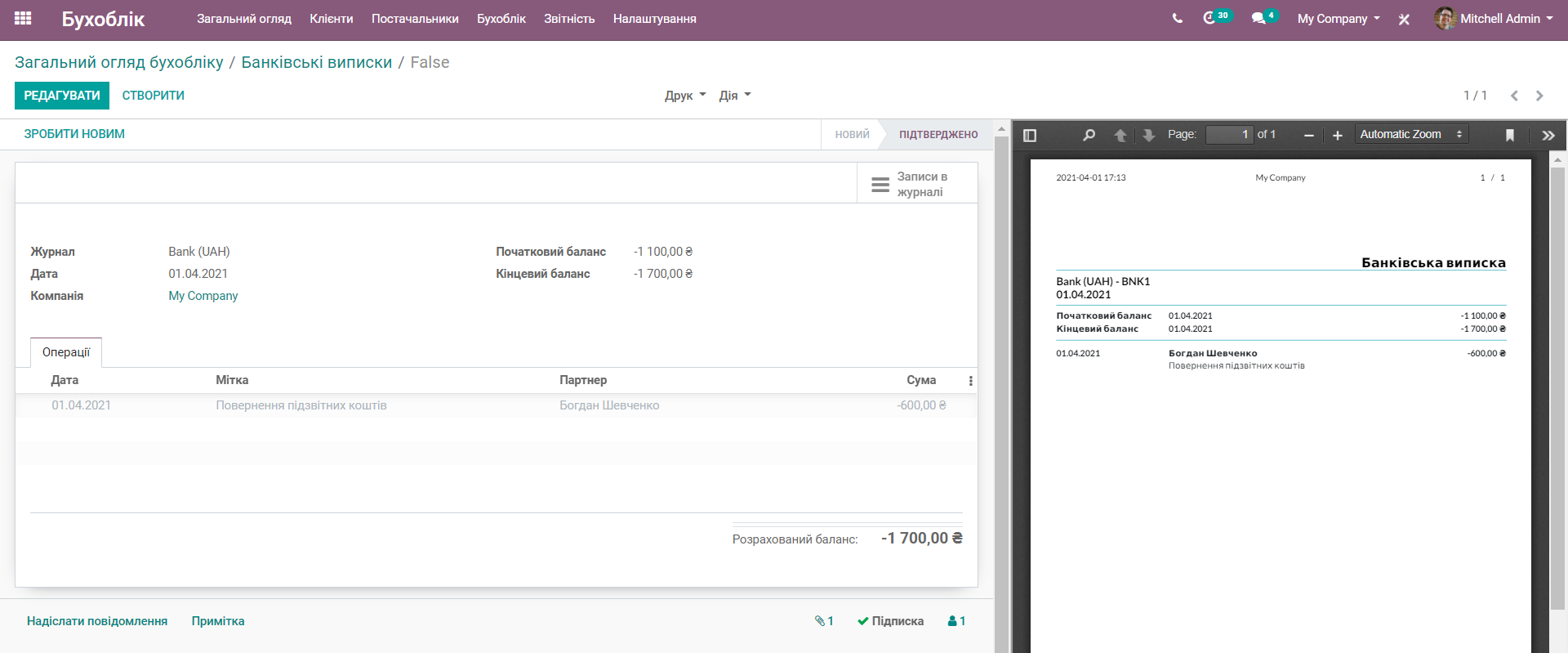
Task: Click Богдан Шевченко partner cell
Action: [609, 405]
